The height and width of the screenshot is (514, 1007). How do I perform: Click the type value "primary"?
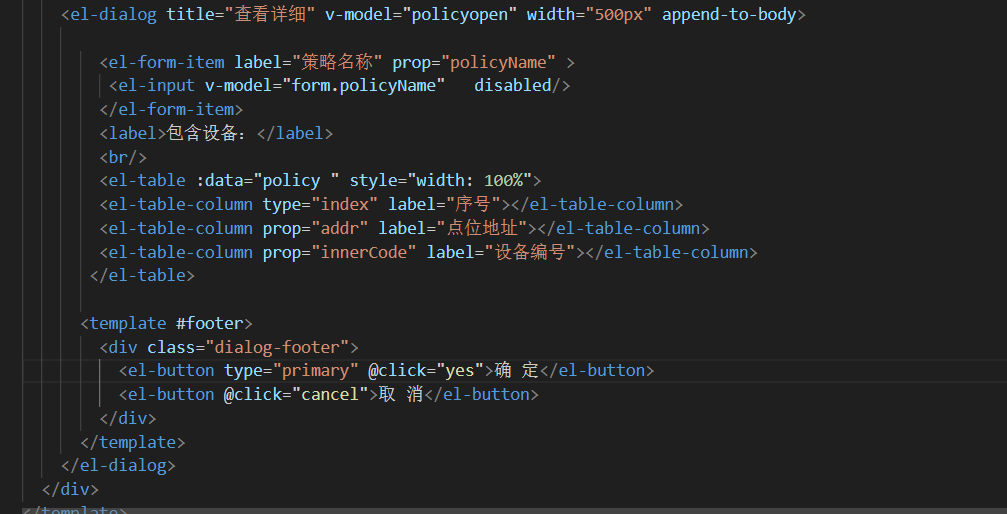[316, 371]
